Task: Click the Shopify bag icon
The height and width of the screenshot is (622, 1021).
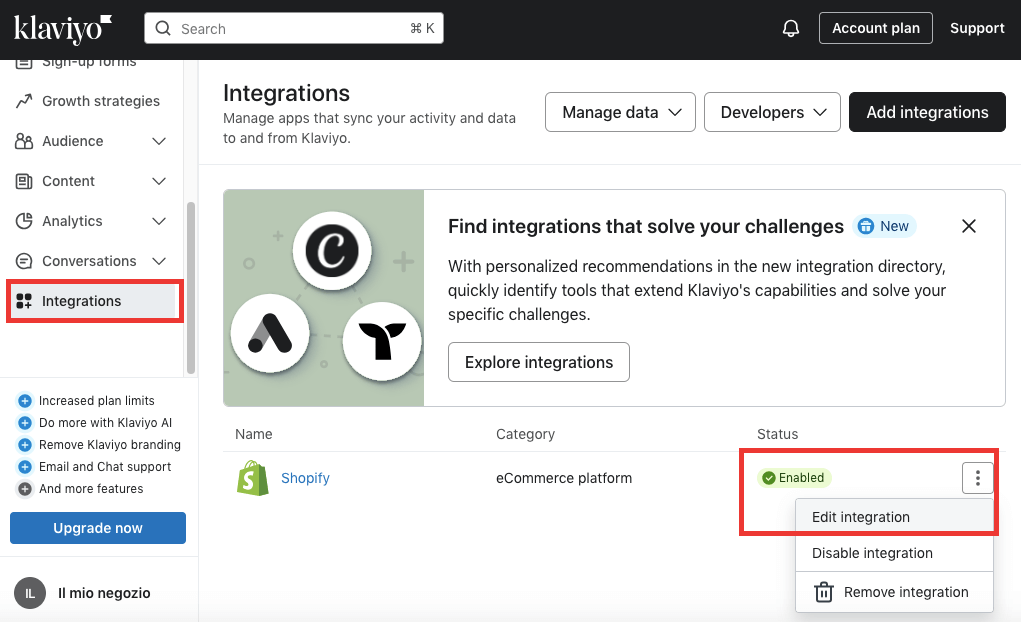Action: click(253, 478)
